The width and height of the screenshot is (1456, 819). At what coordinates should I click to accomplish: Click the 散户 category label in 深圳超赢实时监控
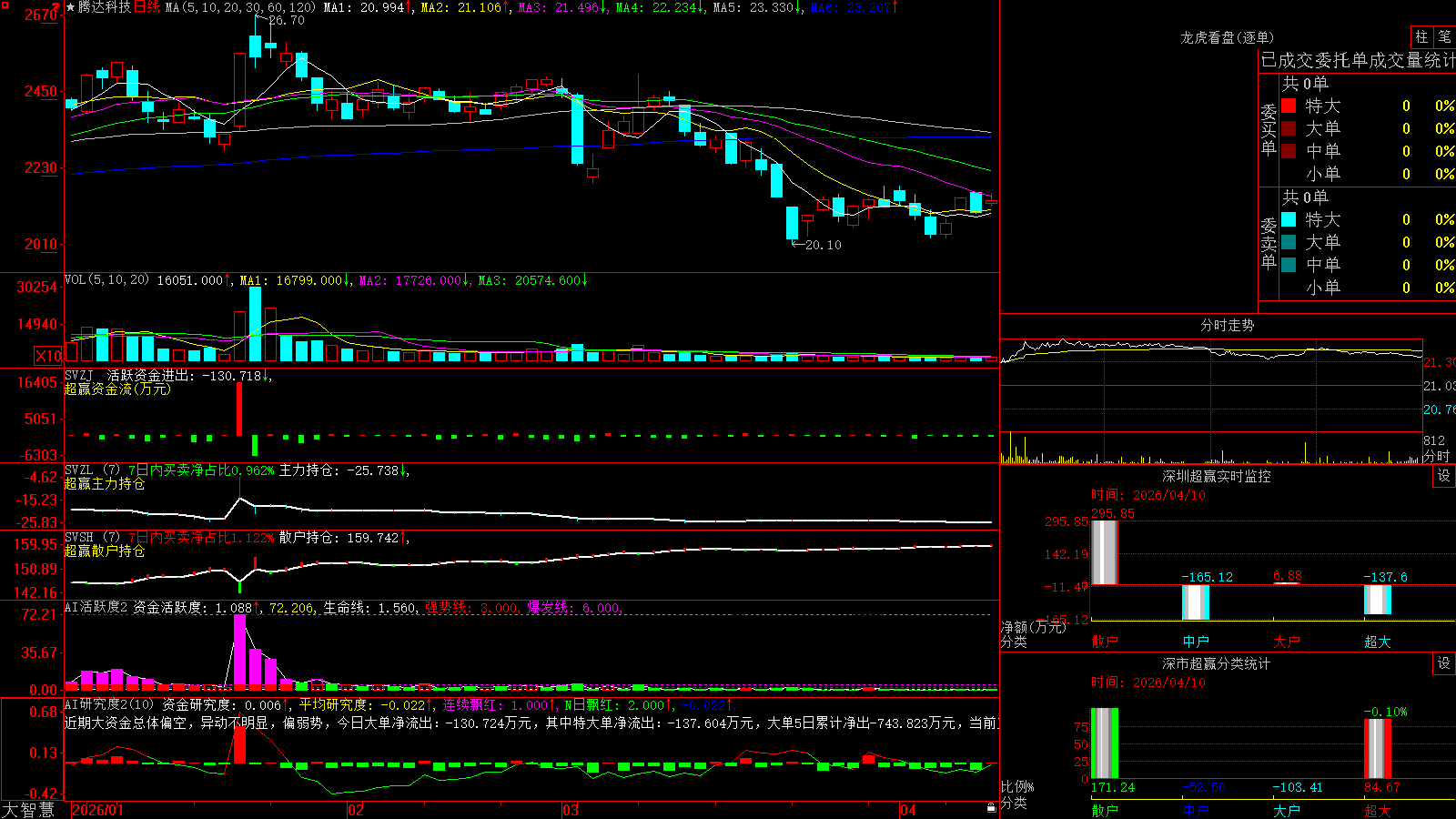click(x=1105, y=642)
